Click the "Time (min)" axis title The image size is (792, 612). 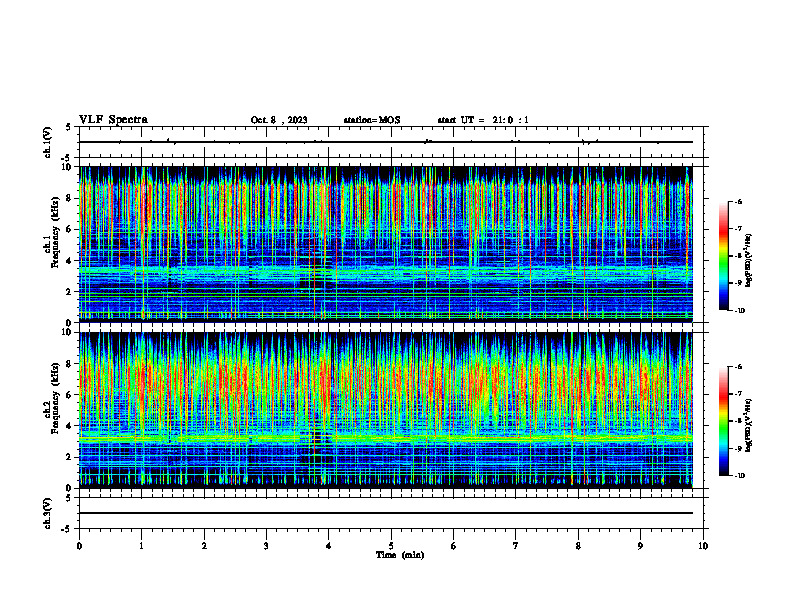coord(400,555)
